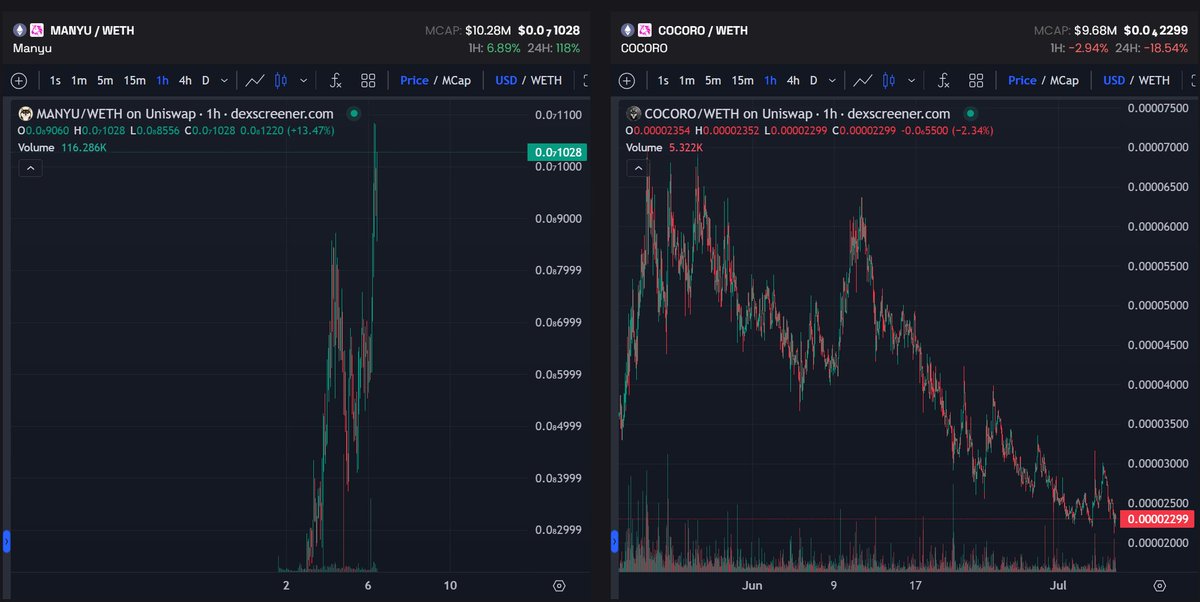Select D timeframe on COCORO chart

point(813,80)
